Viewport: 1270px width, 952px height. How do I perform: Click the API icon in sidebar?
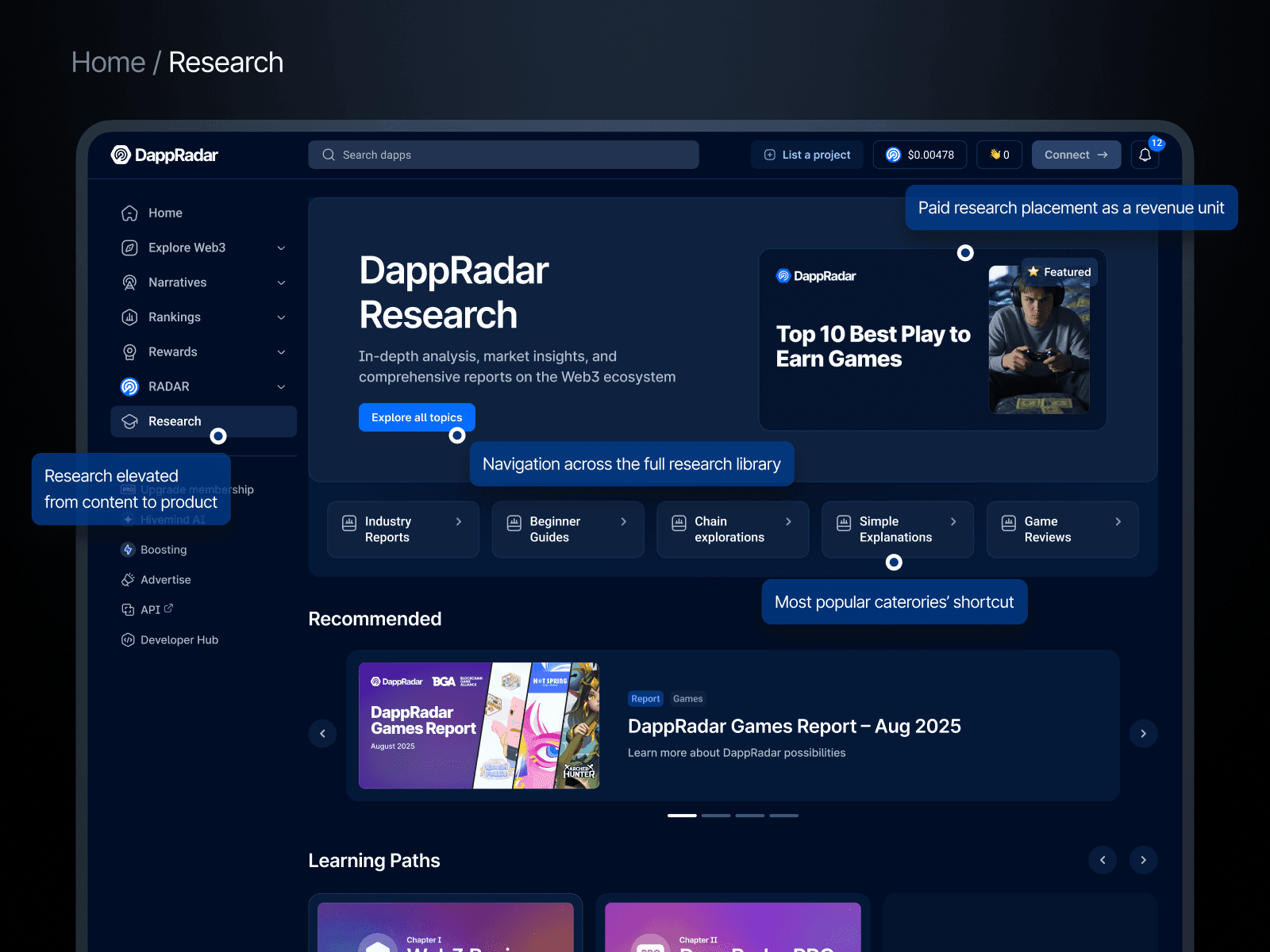click(x=128, y=609)
